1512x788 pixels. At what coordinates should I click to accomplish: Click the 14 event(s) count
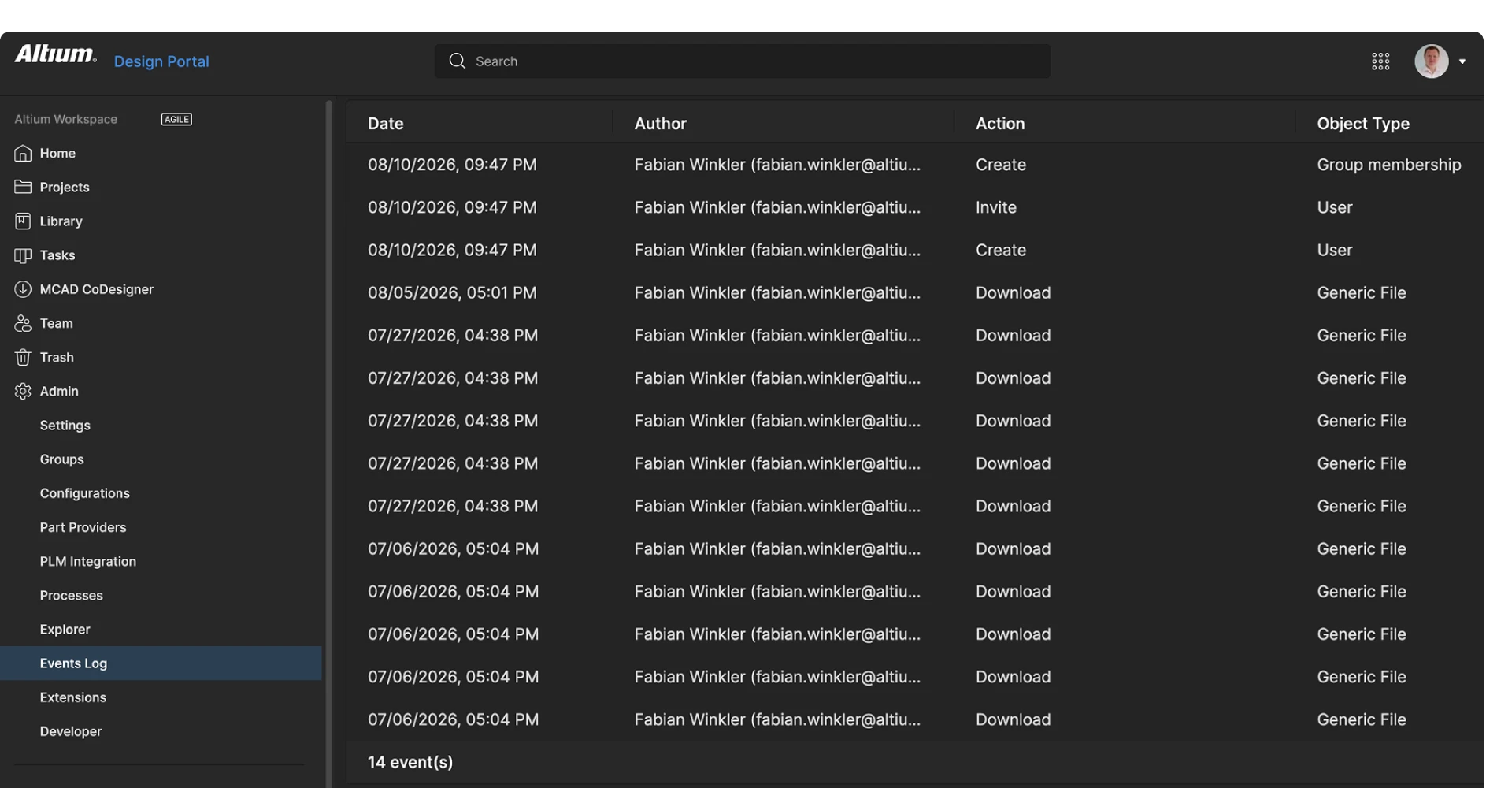point(410,762)
